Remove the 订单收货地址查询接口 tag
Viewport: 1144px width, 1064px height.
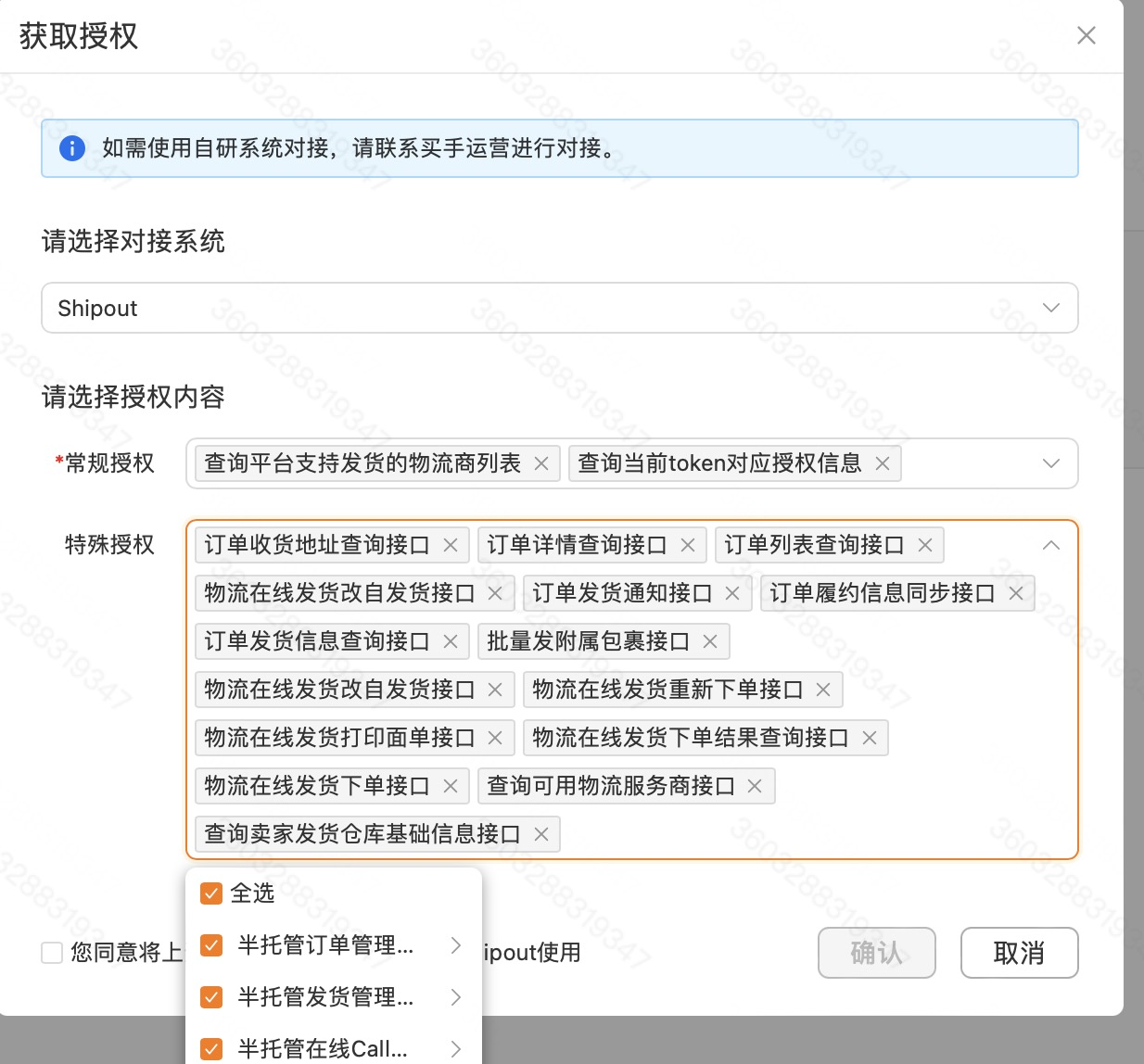(451, 545)
